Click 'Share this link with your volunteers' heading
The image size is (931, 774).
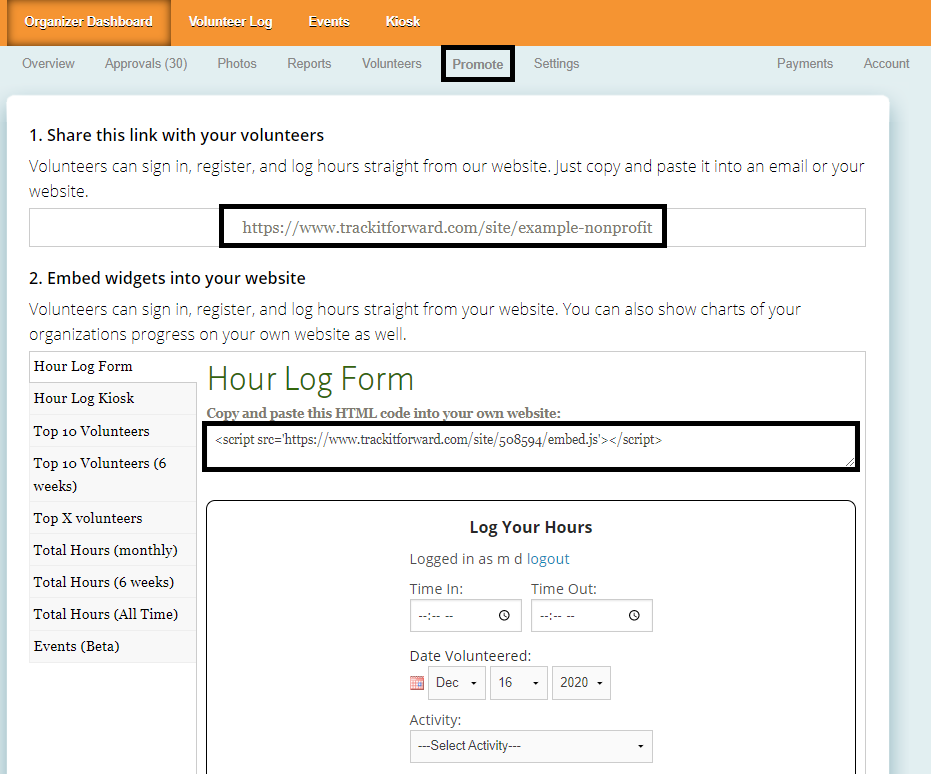[176, 135]
